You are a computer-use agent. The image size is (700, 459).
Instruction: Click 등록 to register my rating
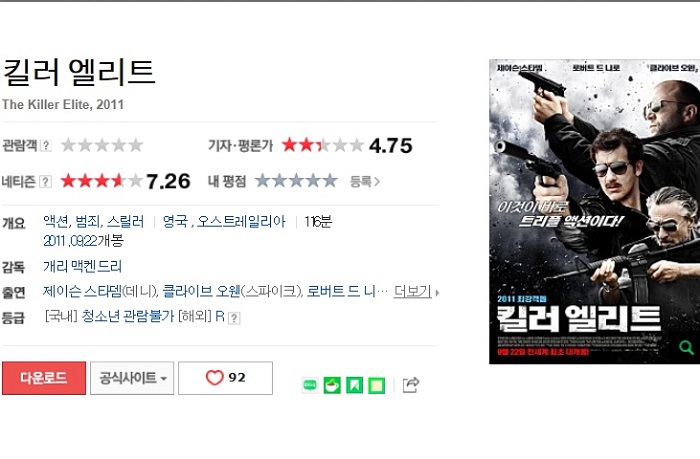[365, 181]
